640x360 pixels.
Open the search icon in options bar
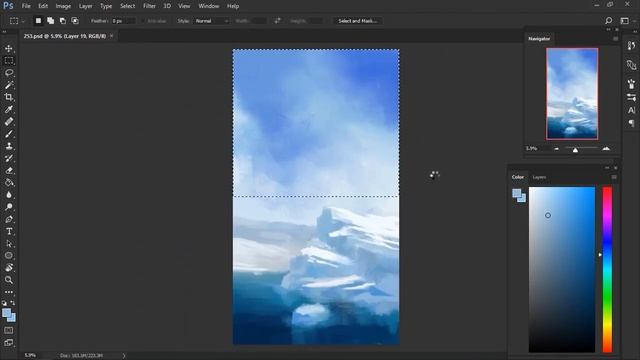pyautogui.click(x=608, y=21)
